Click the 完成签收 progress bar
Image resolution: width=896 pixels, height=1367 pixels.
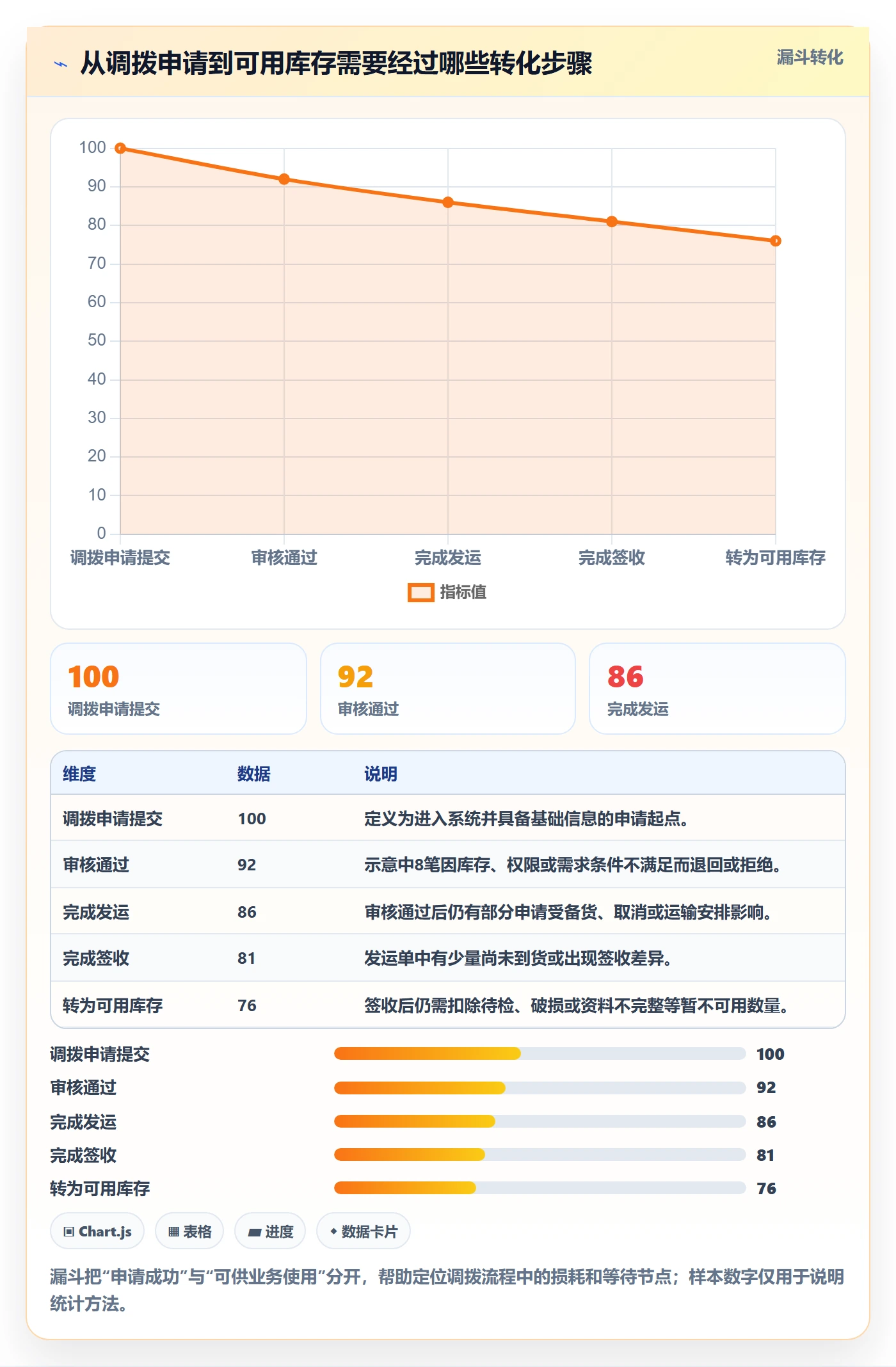click(540, 1155)
